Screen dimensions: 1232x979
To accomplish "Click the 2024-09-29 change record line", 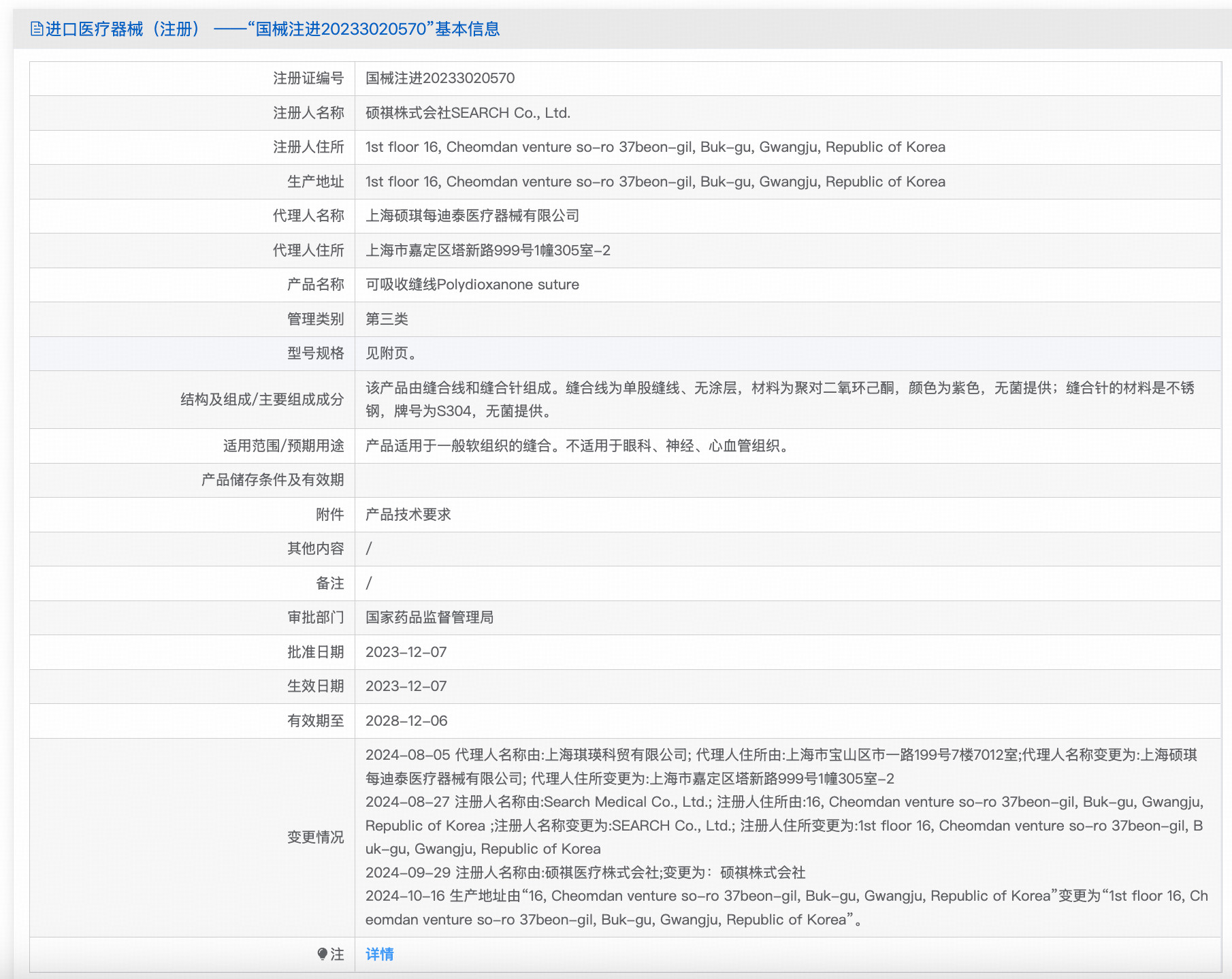I will (585, 873).
